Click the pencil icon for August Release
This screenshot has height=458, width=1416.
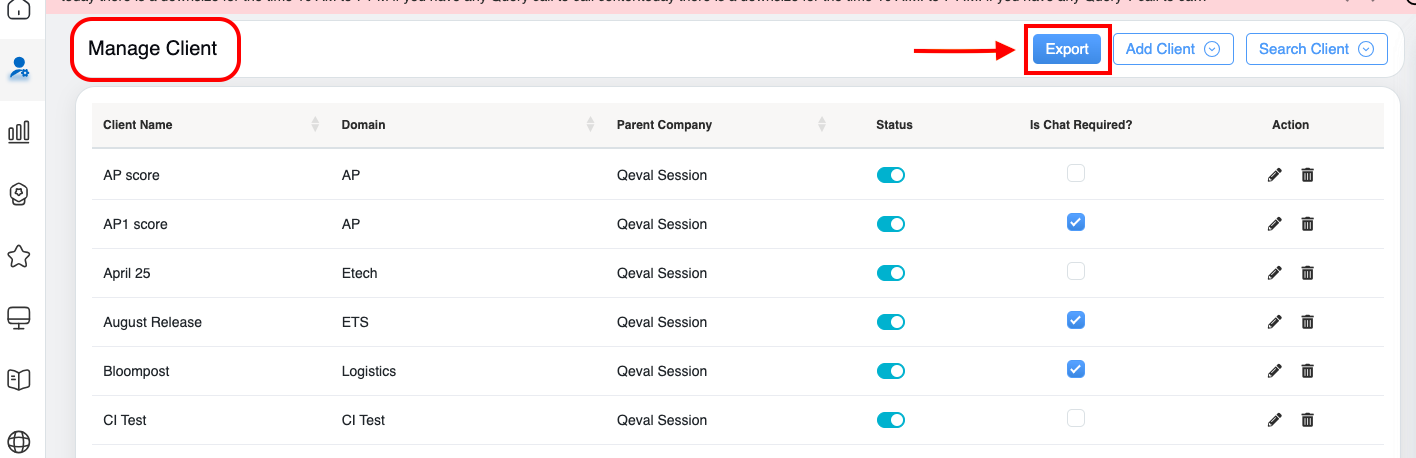[1274, 322]
